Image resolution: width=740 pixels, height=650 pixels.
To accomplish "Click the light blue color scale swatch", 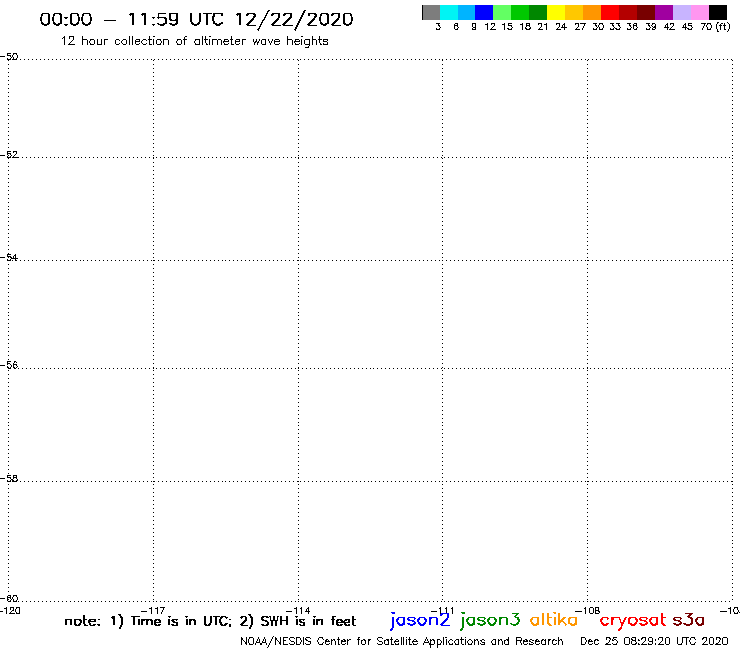I will pos(466,12).
